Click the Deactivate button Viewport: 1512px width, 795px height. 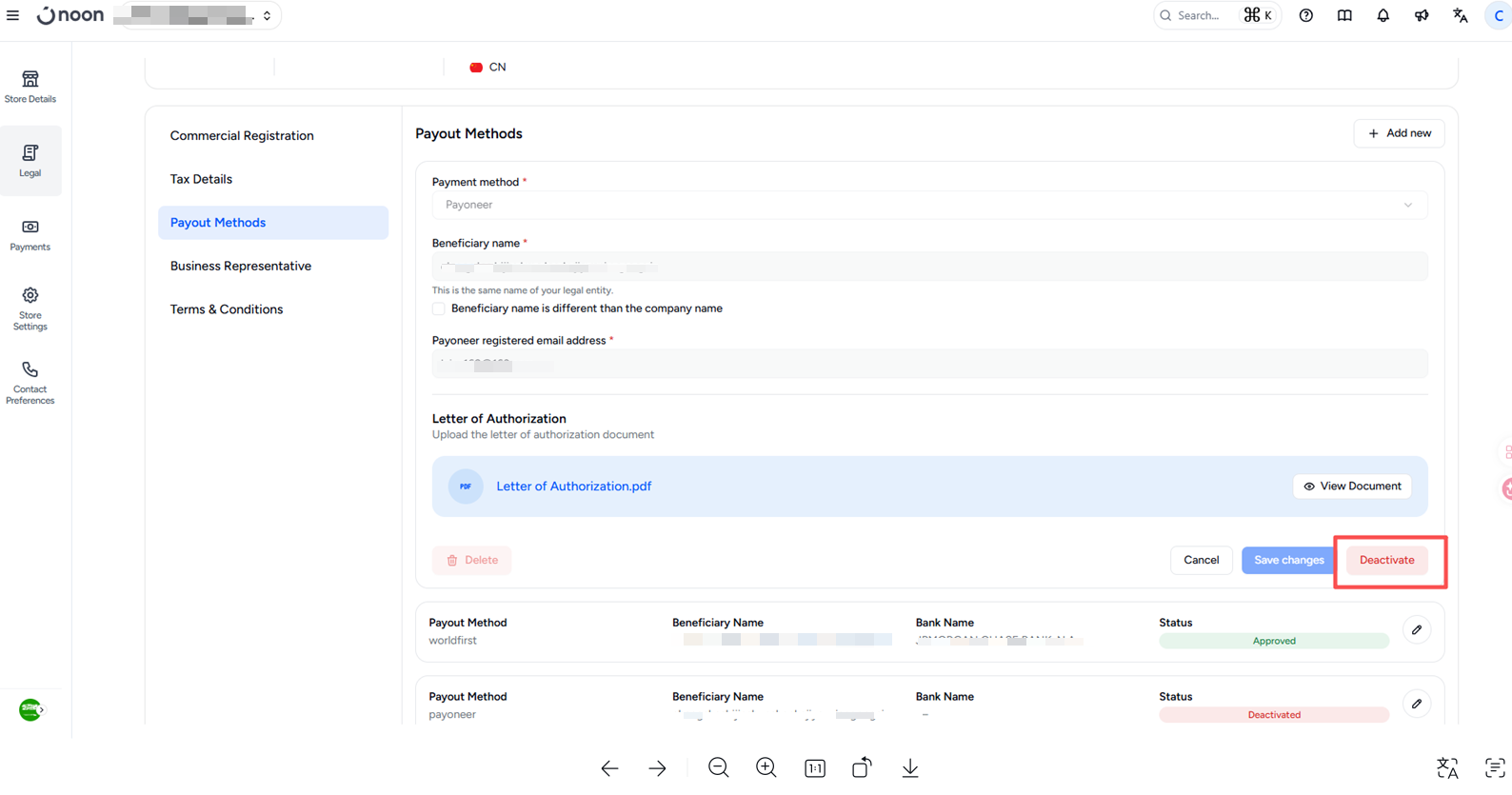pyautogui.click(x=1386, y=560)
